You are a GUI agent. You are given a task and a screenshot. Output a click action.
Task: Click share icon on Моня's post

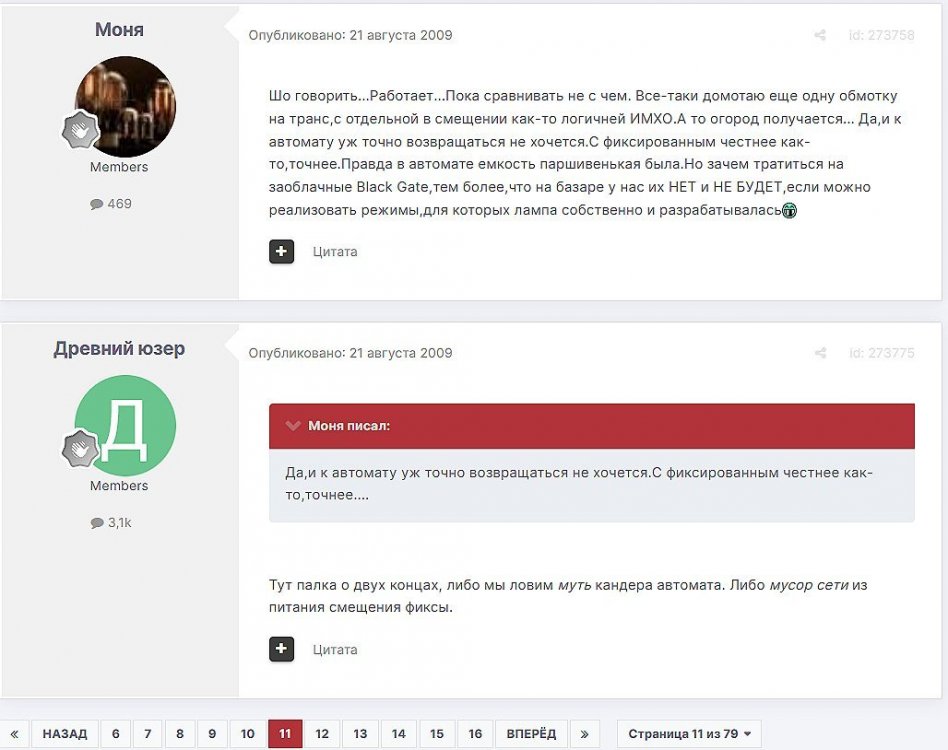(820, 35)
